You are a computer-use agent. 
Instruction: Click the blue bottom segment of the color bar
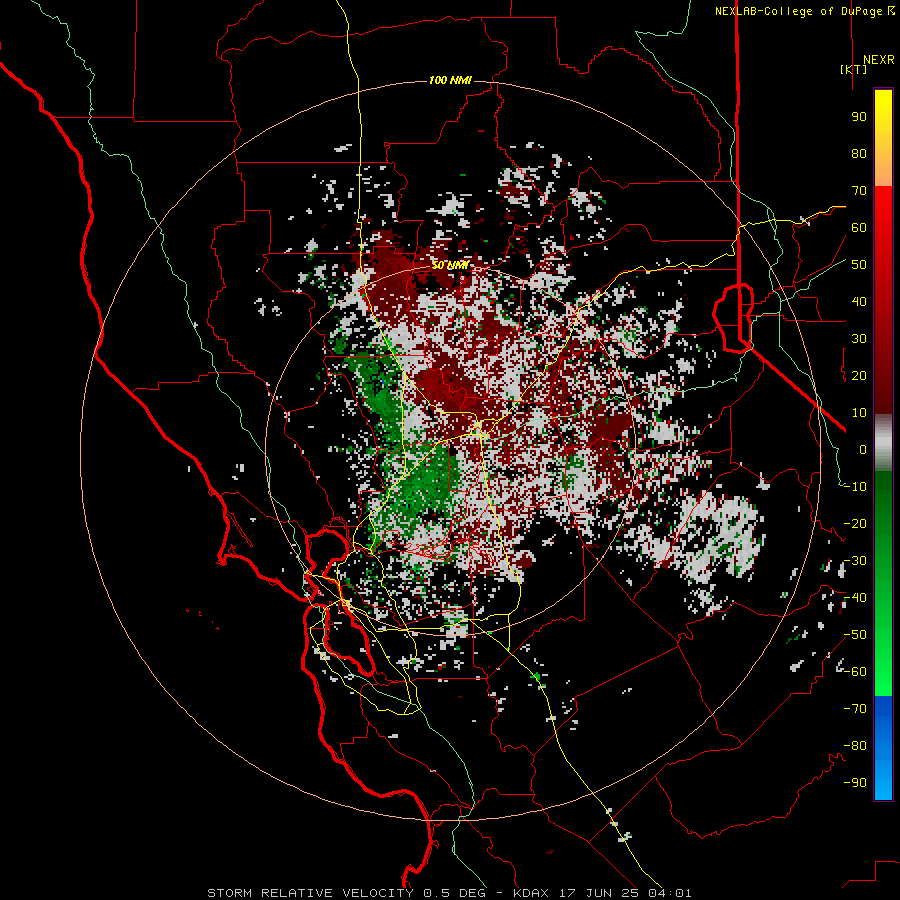click(883, 748)
